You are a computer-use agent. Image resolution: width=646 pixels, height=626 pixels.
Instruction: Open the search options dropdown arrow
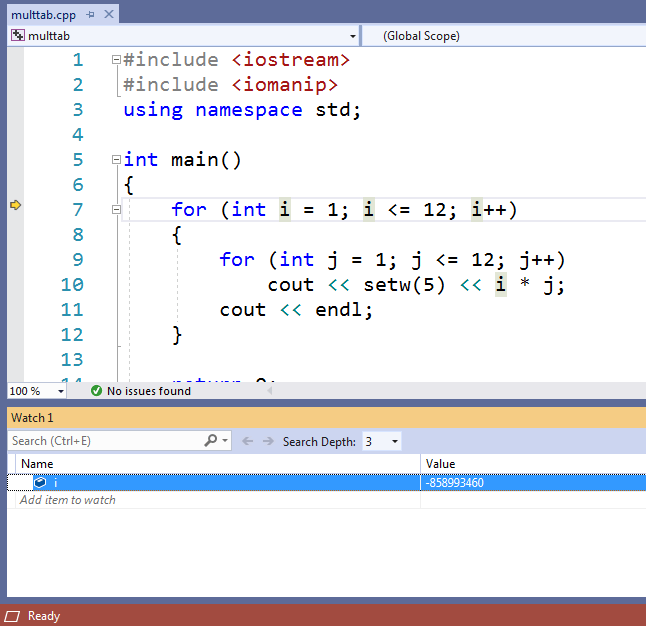(x=225, y=441)
